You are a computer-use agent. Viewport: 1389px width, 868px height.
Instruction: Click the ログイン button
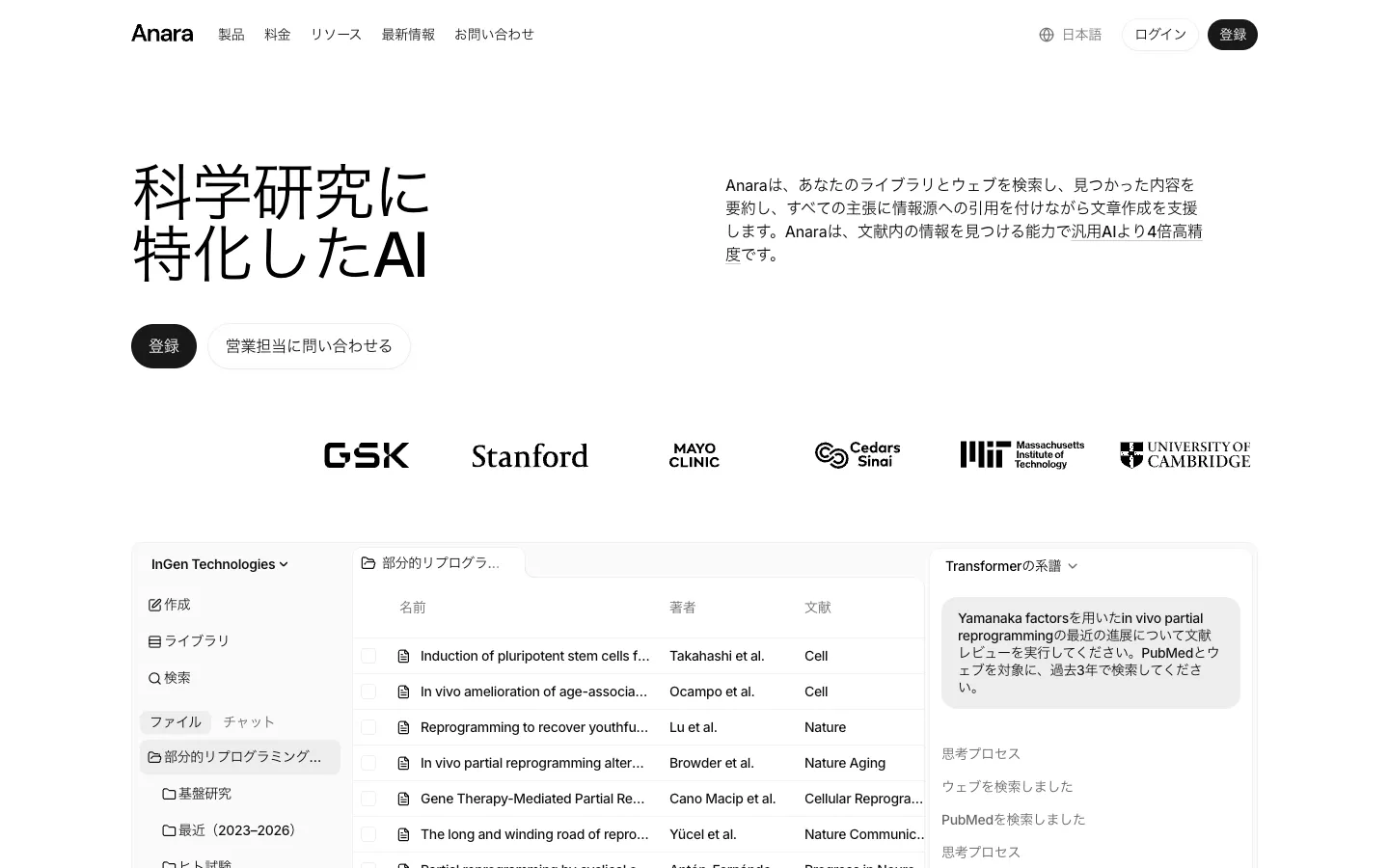point(1160,35)
